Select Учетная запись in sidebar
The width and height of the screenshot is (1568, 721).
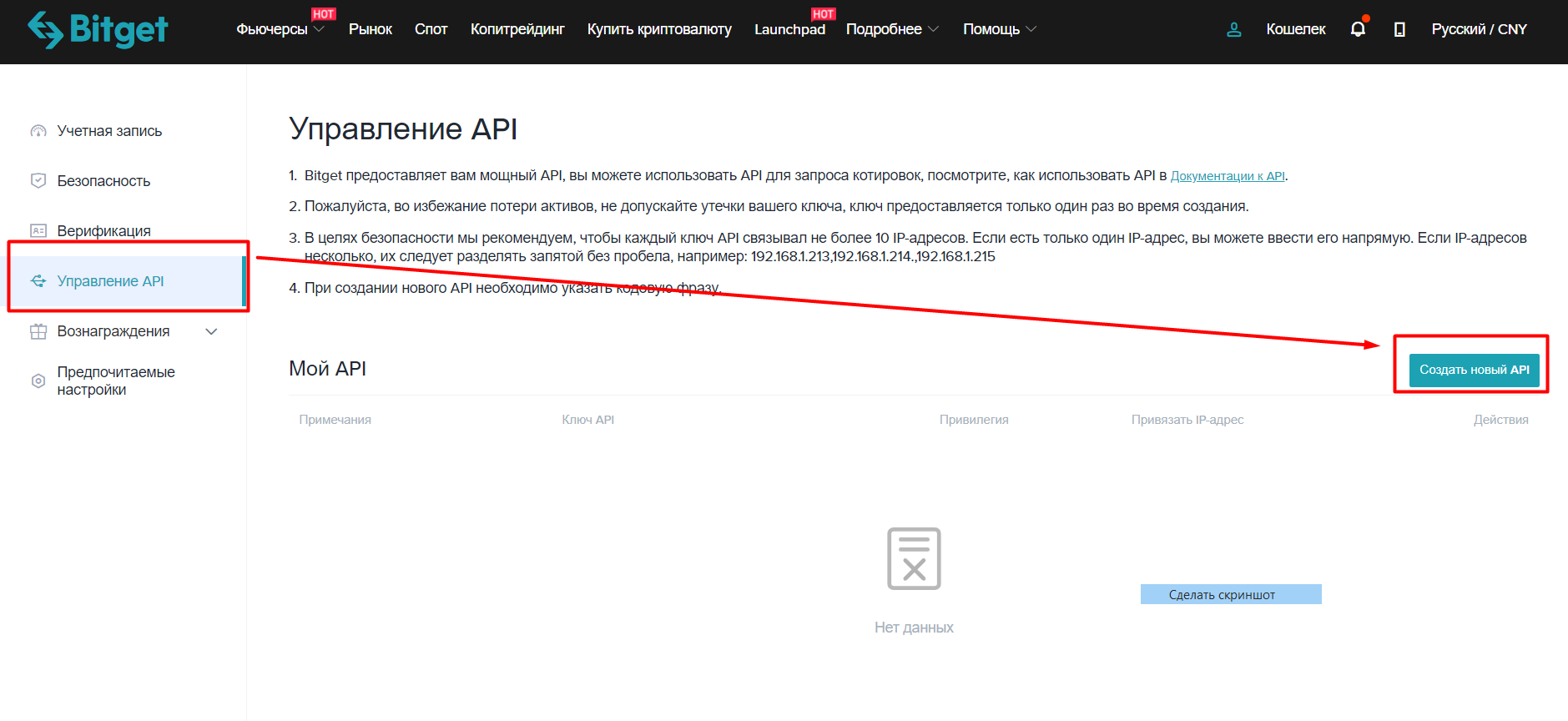109,131
